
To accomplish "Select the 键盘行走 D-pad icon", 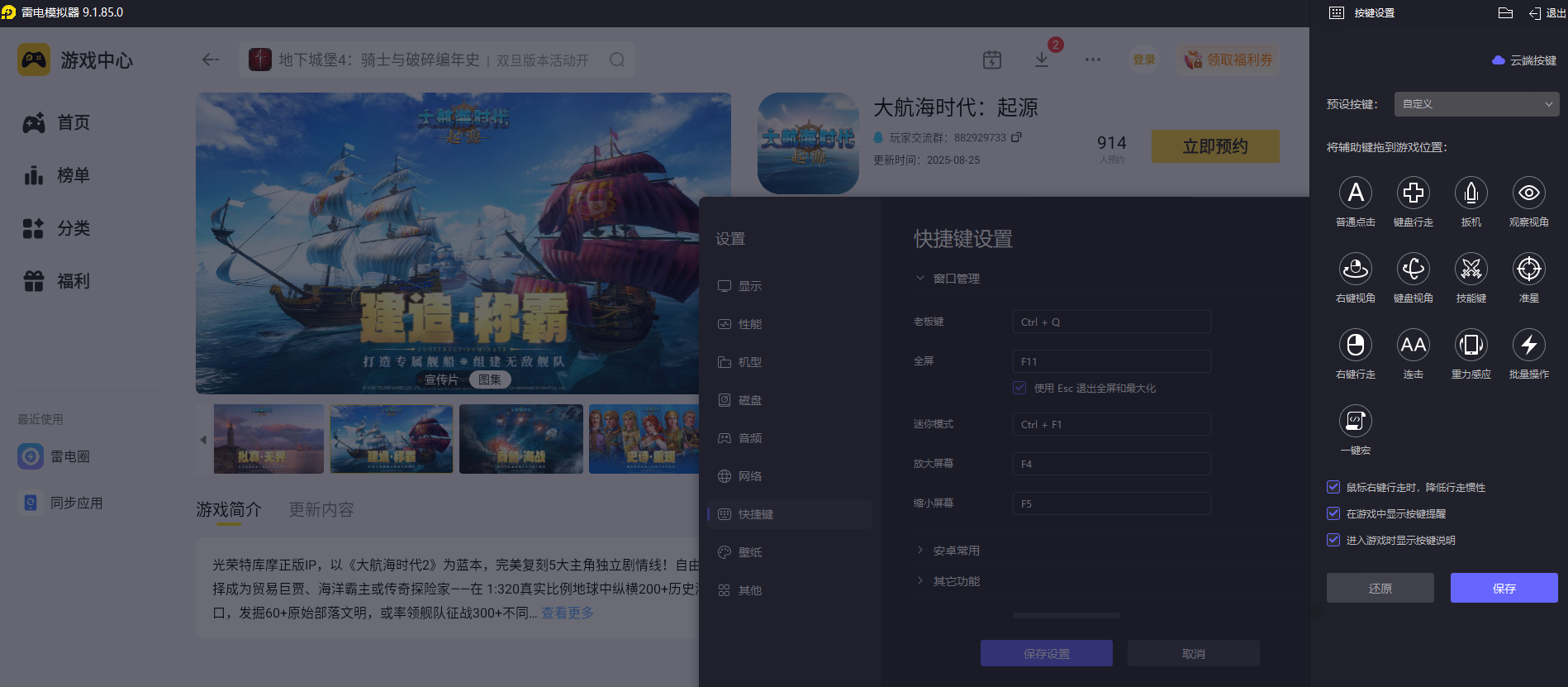I will (1413, 193).
